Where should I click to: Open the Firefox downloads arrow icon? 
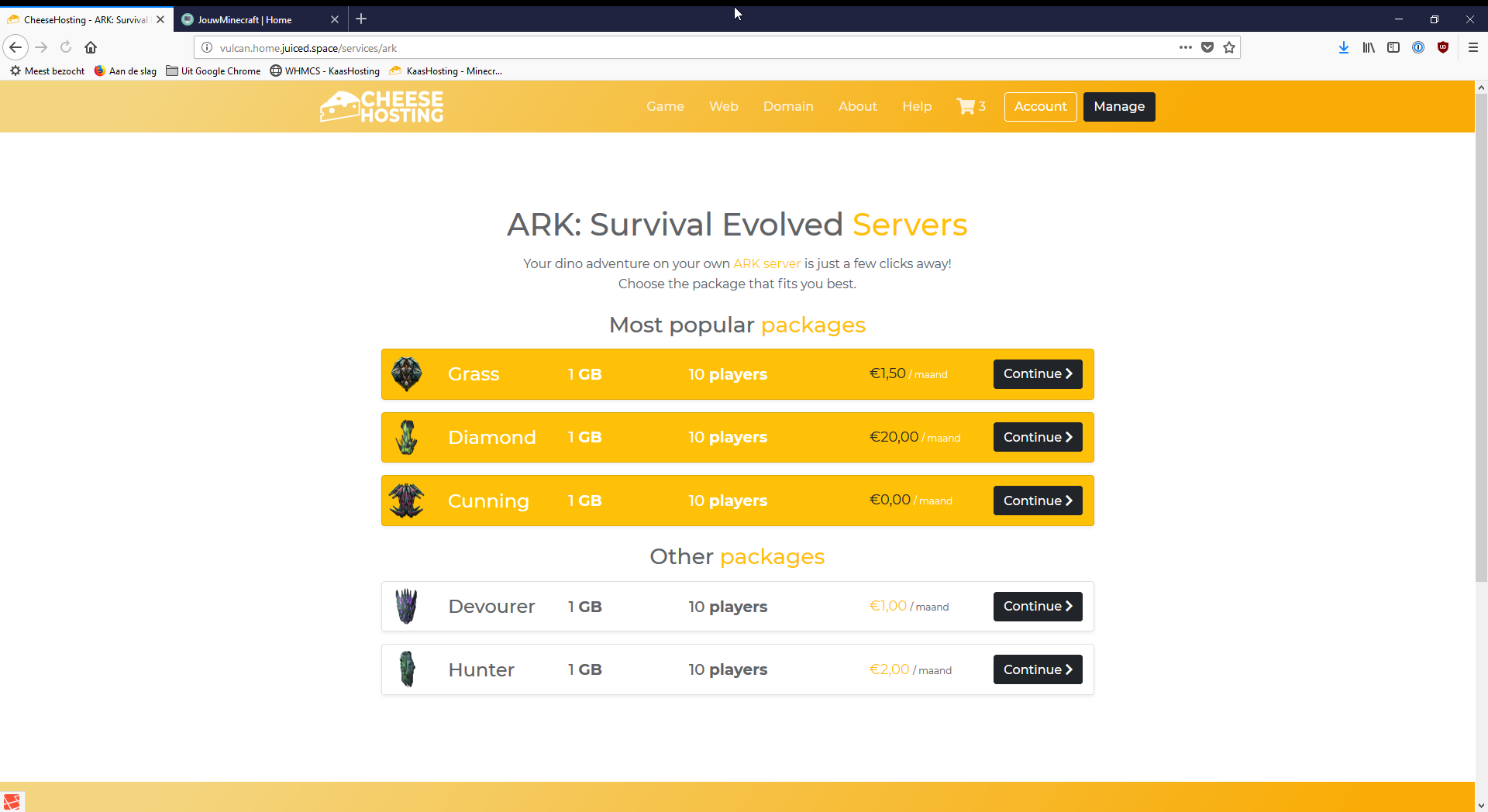coord(1344,47)
